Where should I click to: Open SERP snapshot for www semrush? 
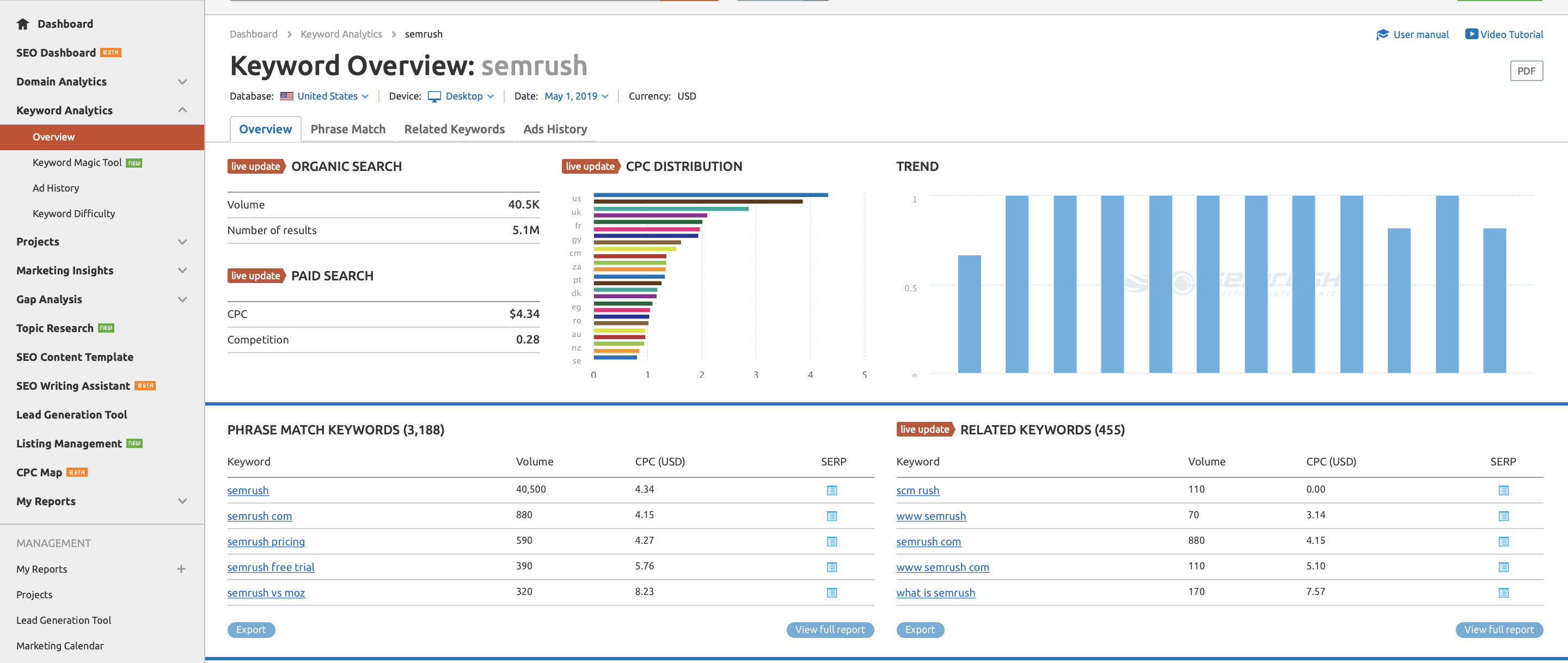pyautogui.click(x=1503, y=515)
